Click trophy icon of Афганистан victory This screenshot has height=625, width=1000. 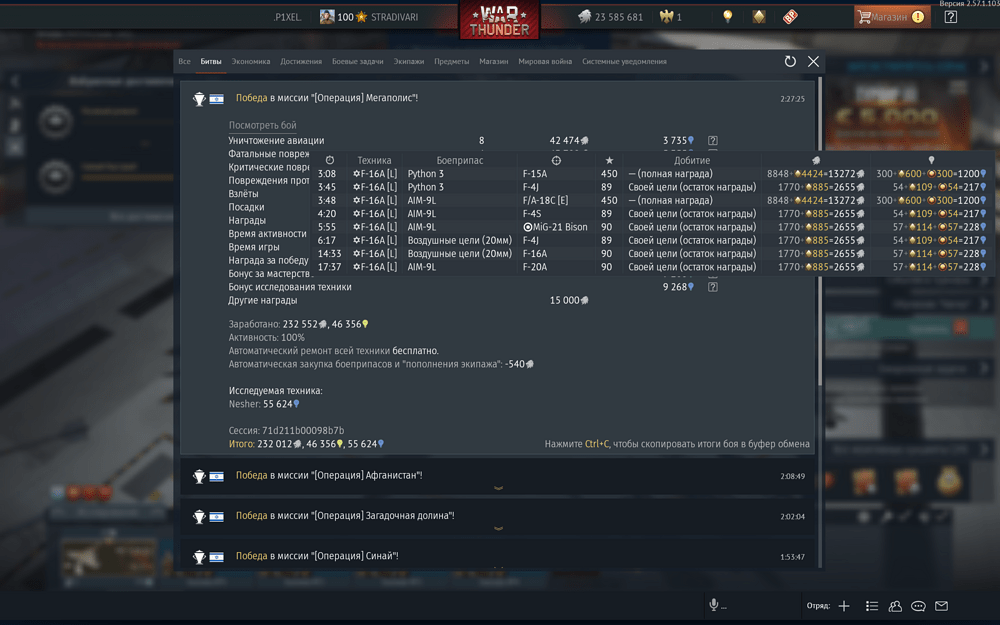pyautogui.click(x=199, y=476)
